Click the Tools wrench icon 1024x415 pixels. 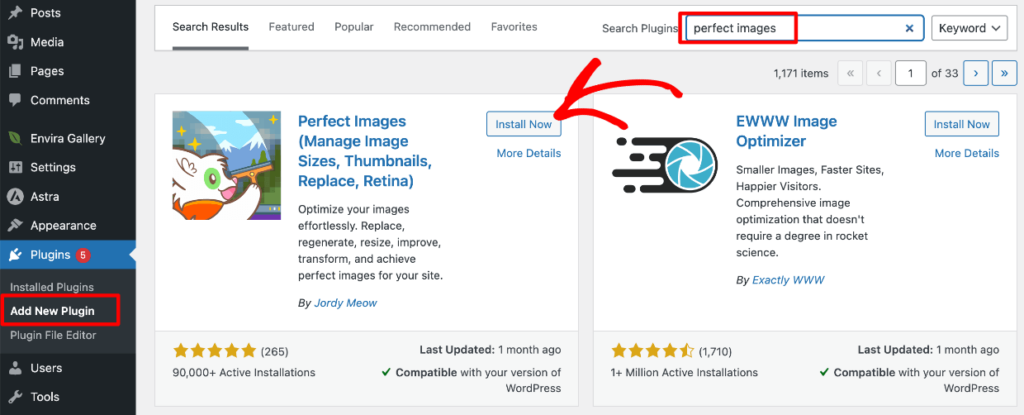pos(15,397)
